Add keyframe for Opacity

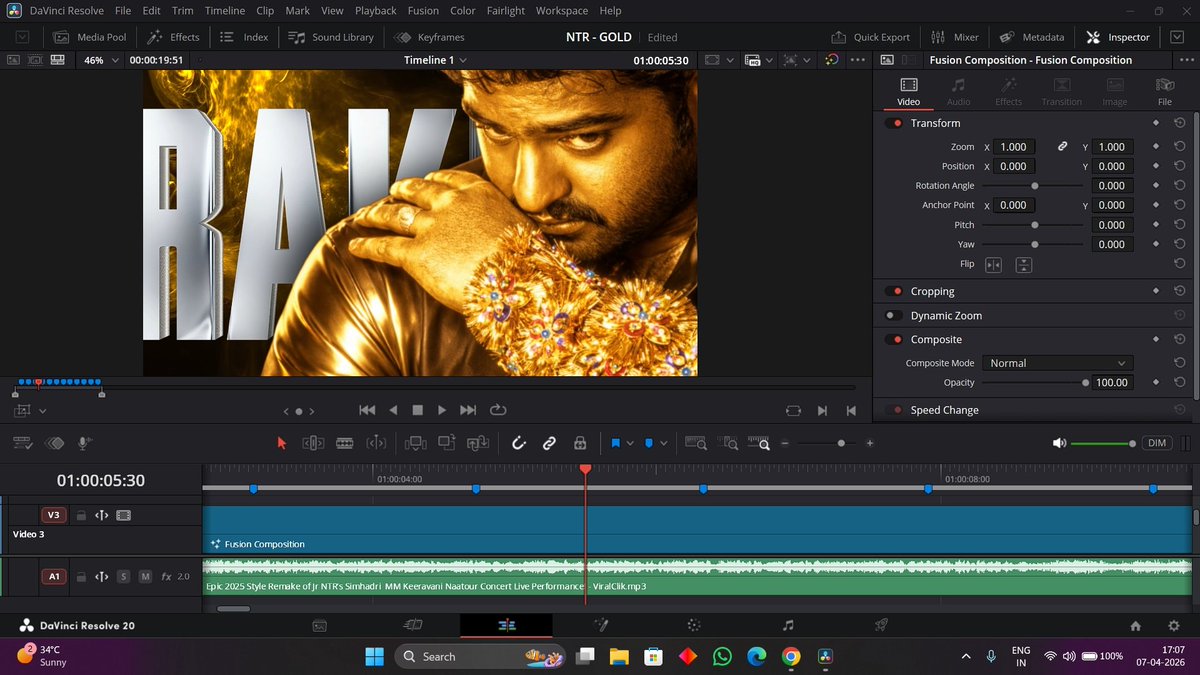[1155, 382]
